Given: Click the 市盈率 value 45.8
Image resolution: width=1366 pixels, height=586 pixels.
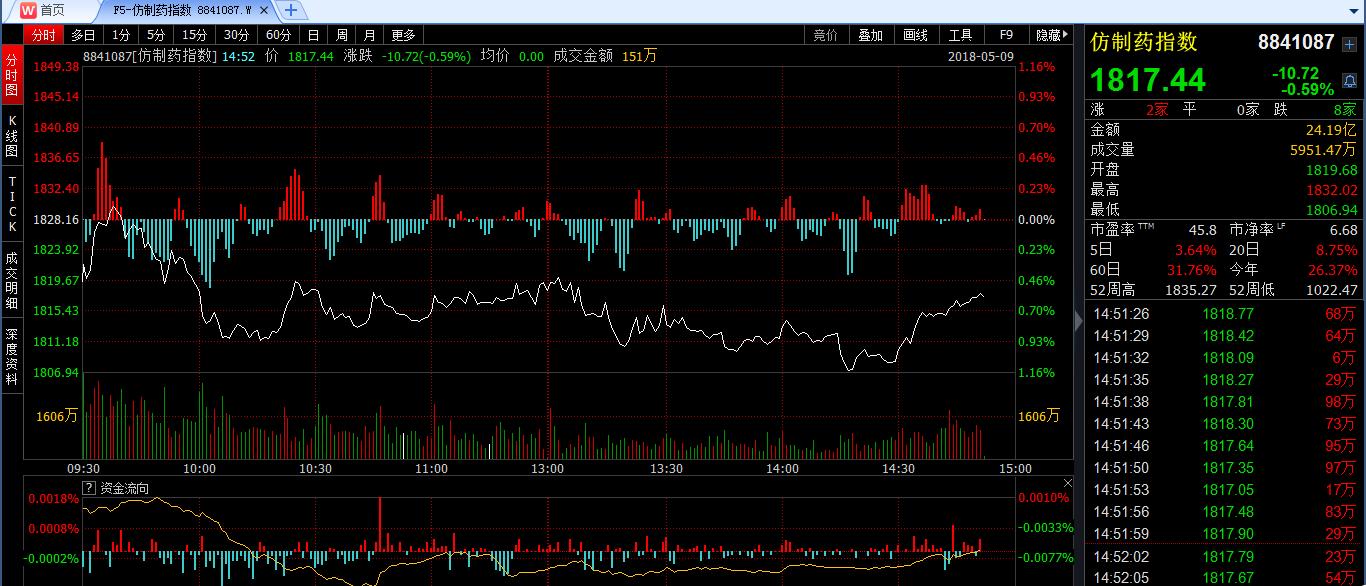Looking at the screenshot, I should (x=1202, y=230).
